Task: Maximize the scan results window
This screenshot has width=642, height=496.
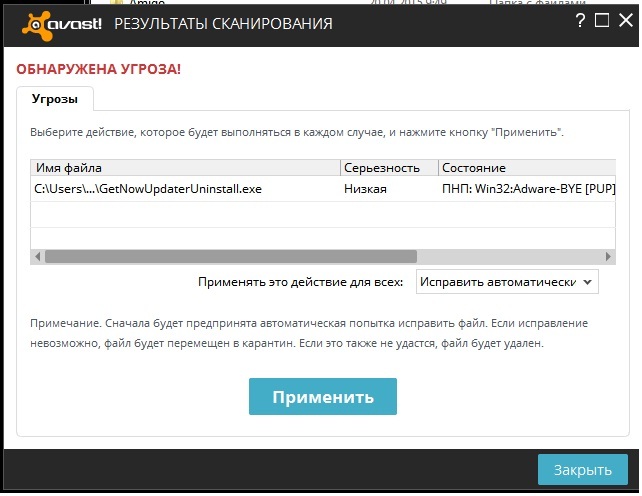Action: coord(602,20)
